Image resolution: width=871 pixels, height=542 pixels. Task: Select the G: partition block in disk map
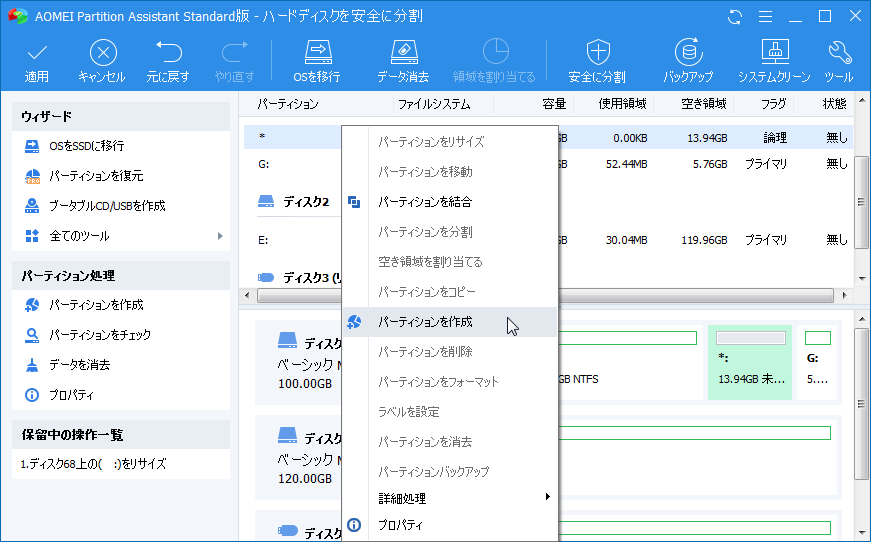817,362
